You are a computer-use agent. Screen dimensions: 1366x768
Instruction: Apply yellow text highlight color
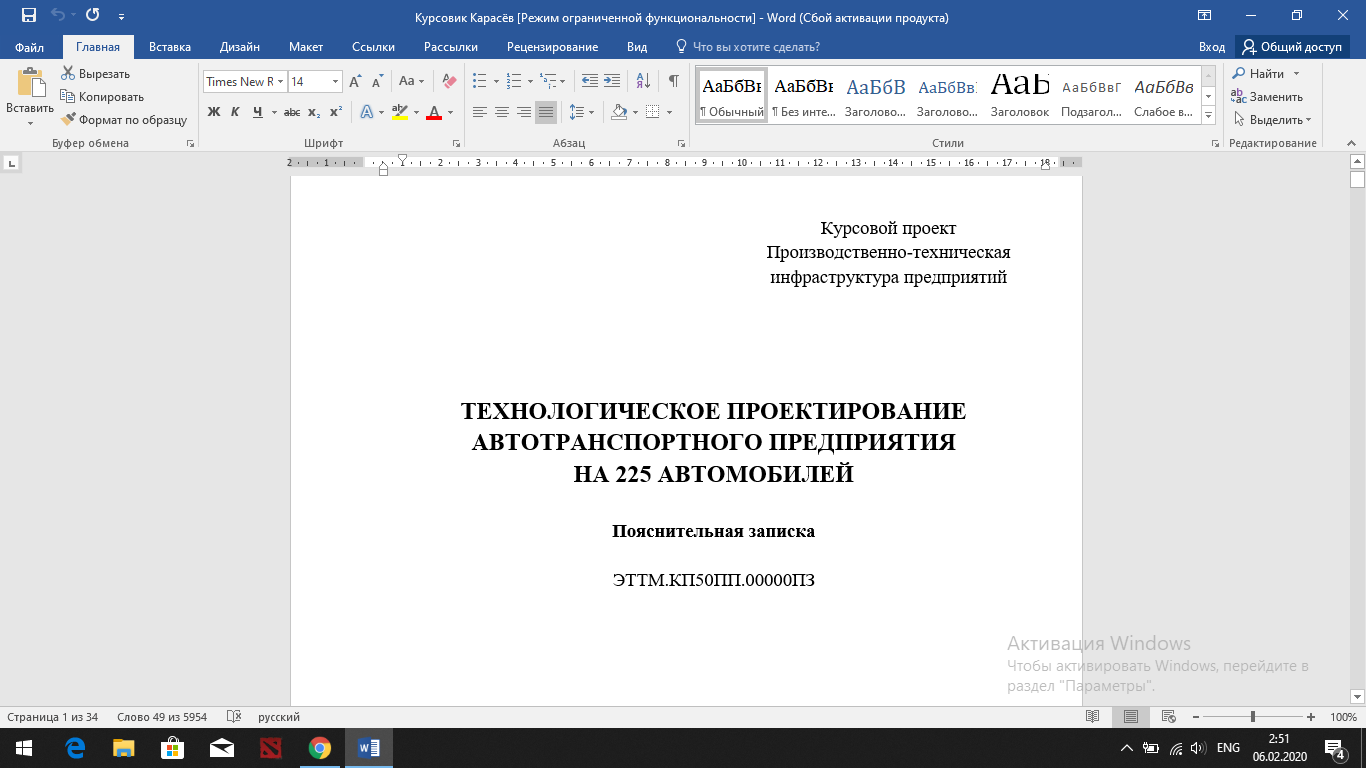click(399, 112)
